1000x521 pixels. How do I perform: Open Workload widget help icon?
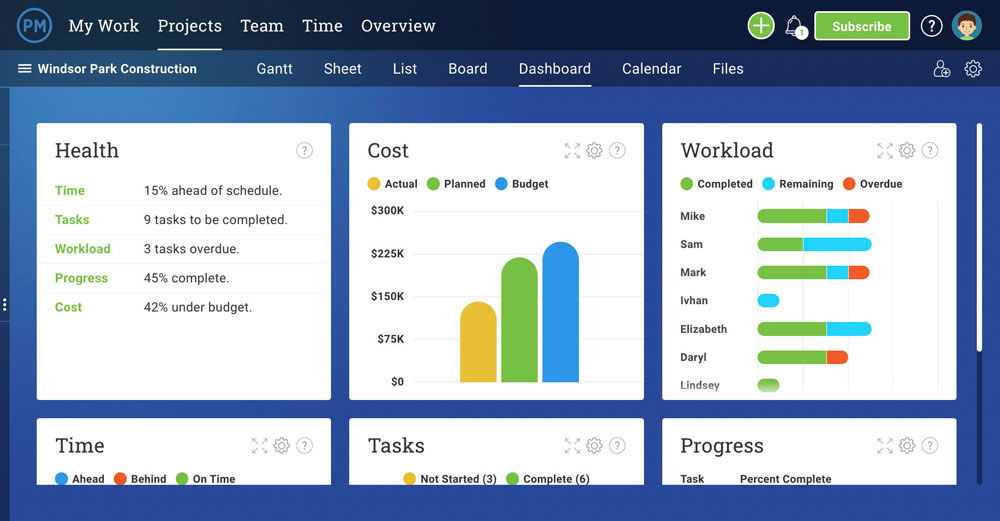pos(930,150)
